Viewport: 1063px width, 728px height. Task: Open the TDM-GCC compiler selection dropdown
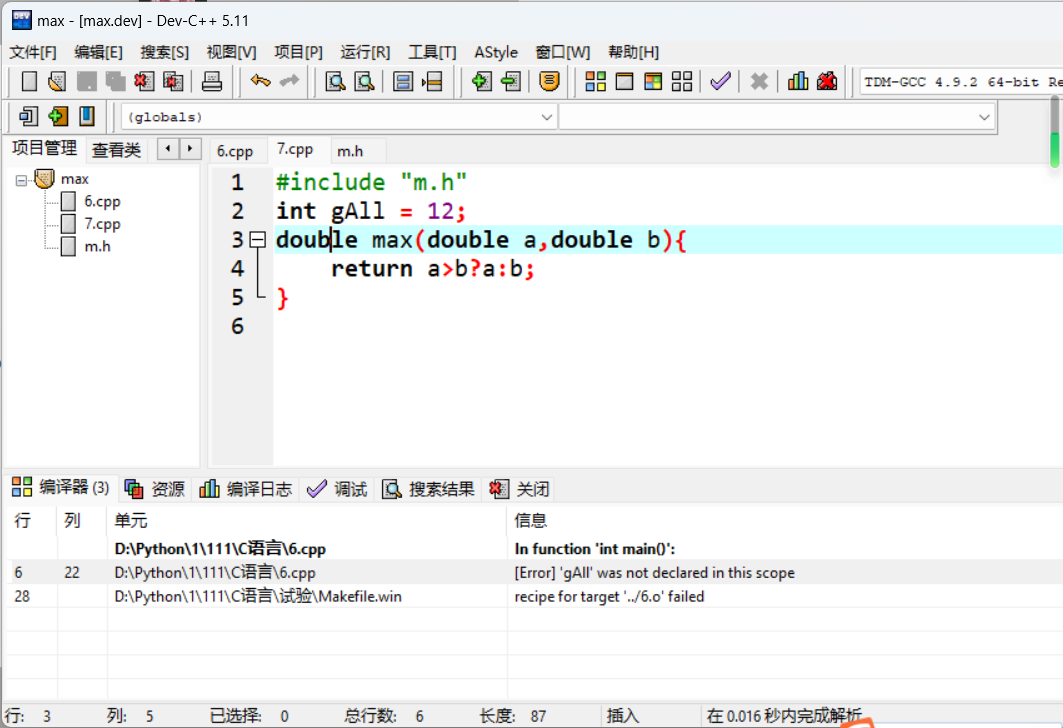[x=960, y=82]
